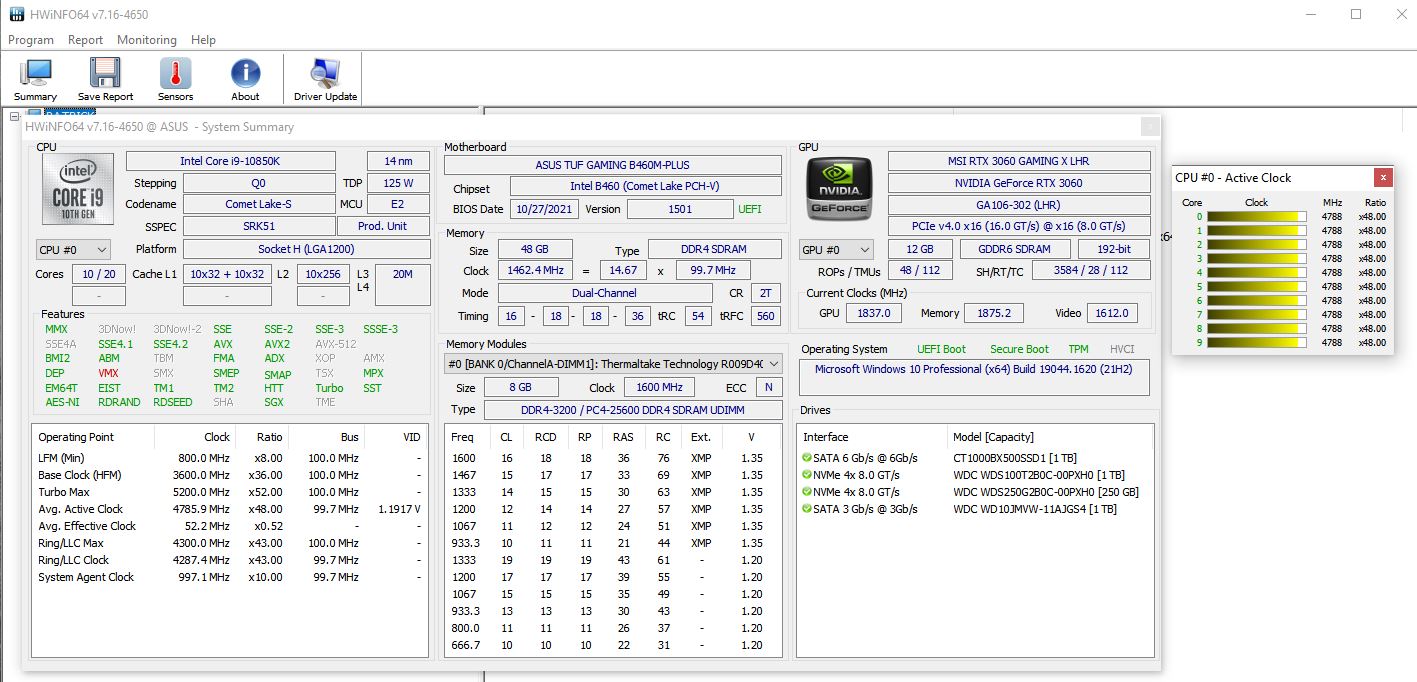Click the ECC value N box
1417x682 pixels.
pos(769,387)
